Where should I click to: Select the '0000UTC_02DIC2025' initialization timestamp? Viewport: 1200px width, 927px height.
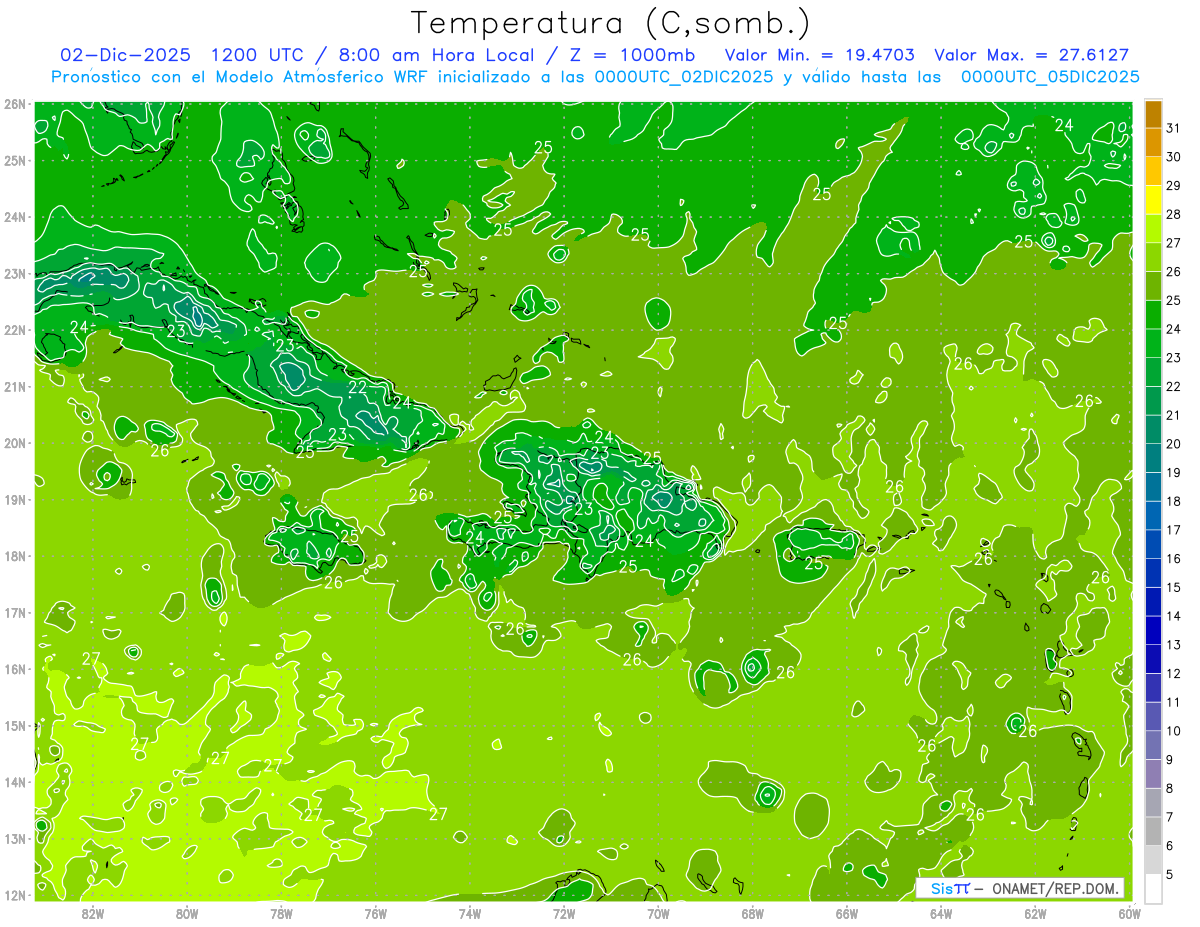[683, 77]
